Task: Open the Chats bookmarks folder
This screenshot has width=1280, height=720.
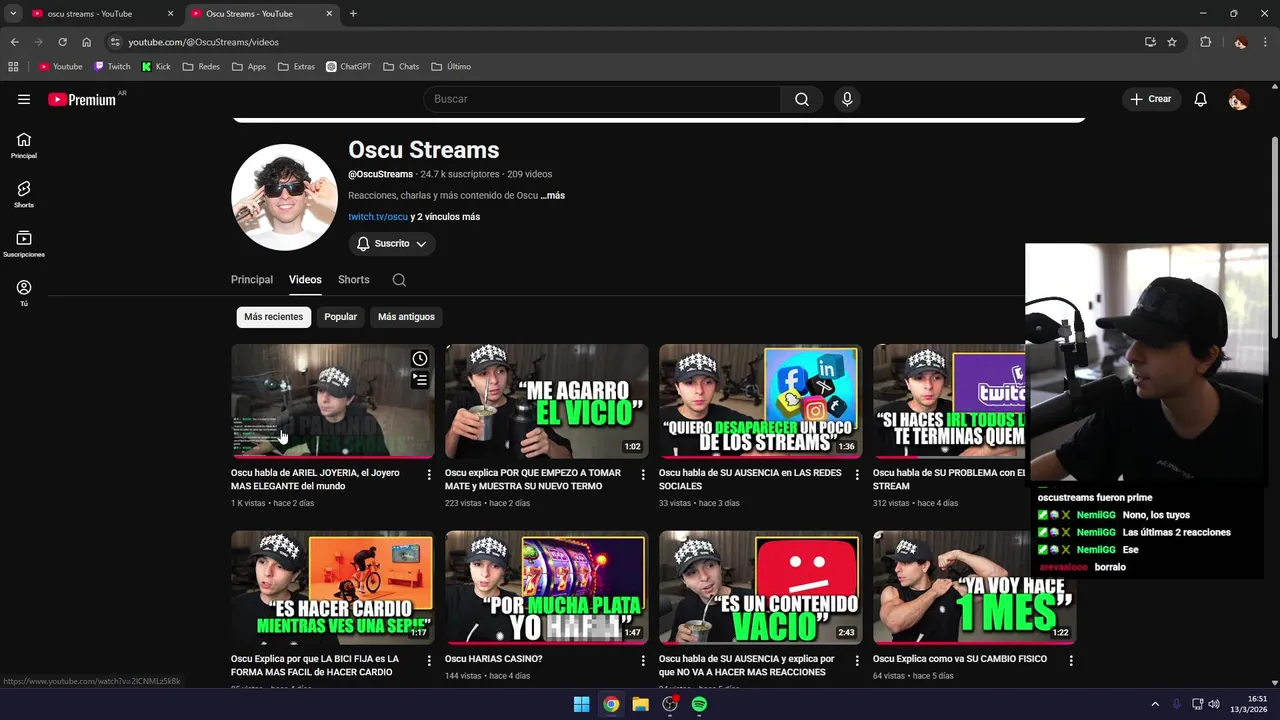Action: [x=401, y=67]
